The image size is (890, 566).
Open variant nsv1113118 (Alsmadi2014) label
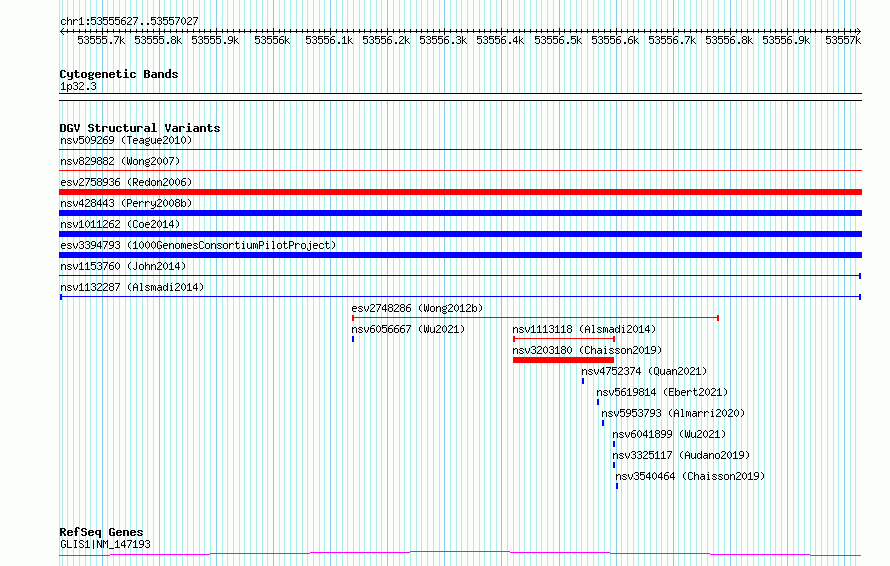coord(584,329)
